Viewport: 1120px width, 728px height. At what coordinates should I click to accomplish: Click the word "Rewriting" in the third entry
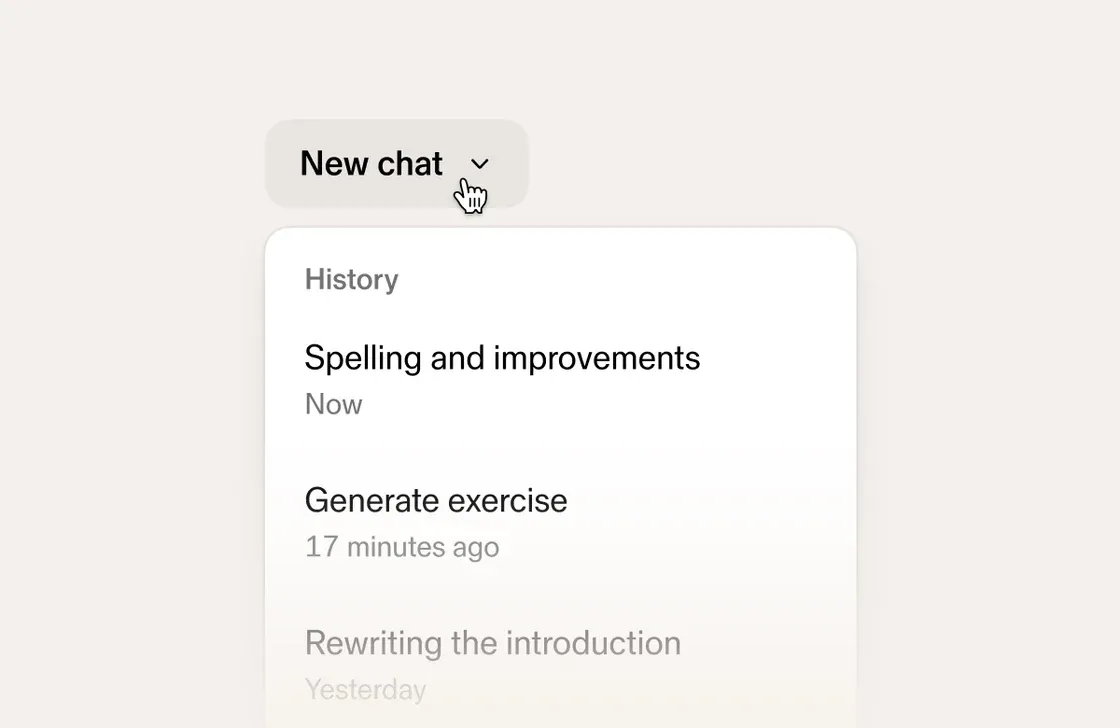(373, 643)
